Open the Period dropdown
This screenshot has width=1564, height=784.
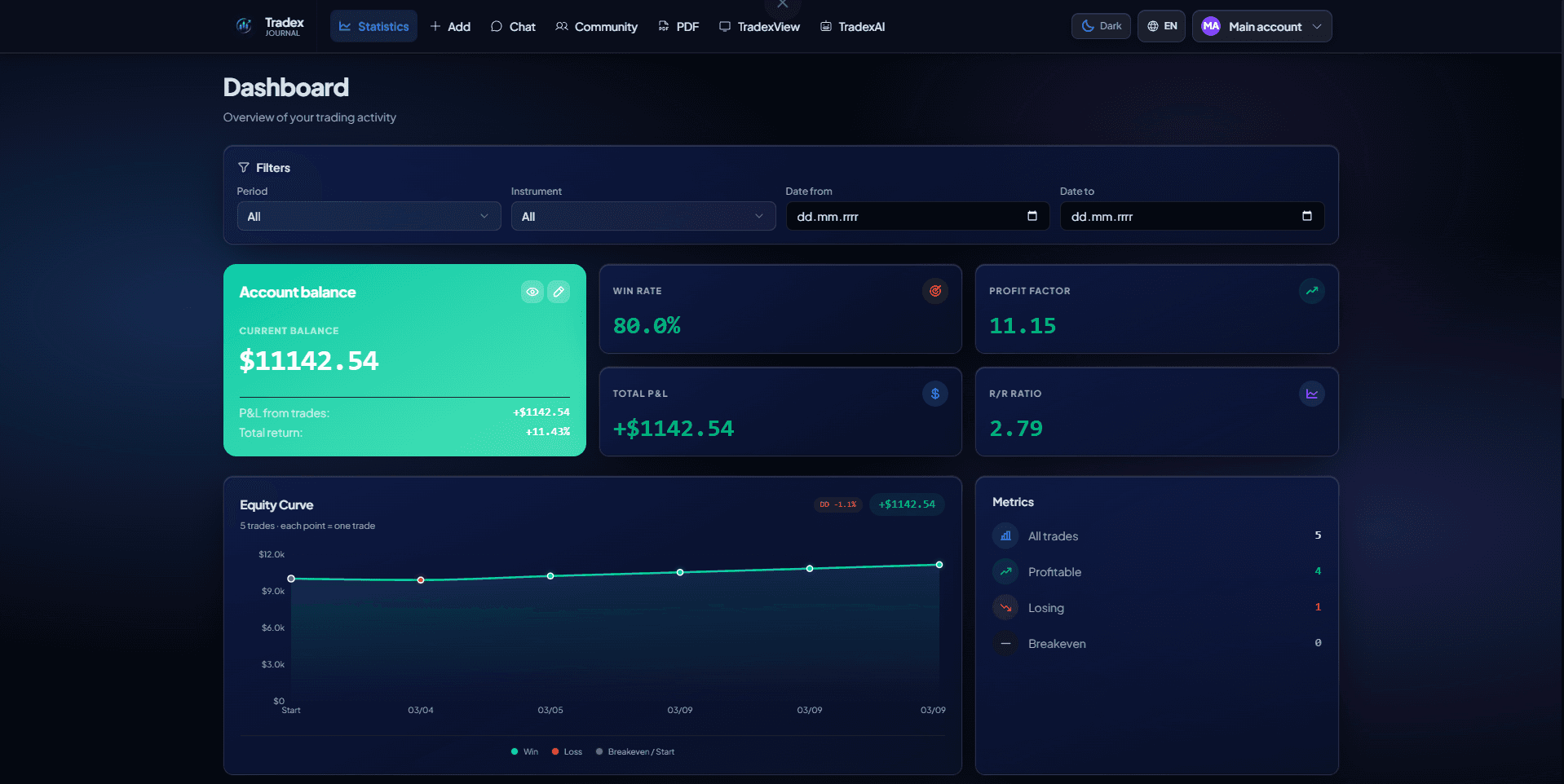click(x=368, y=216)
